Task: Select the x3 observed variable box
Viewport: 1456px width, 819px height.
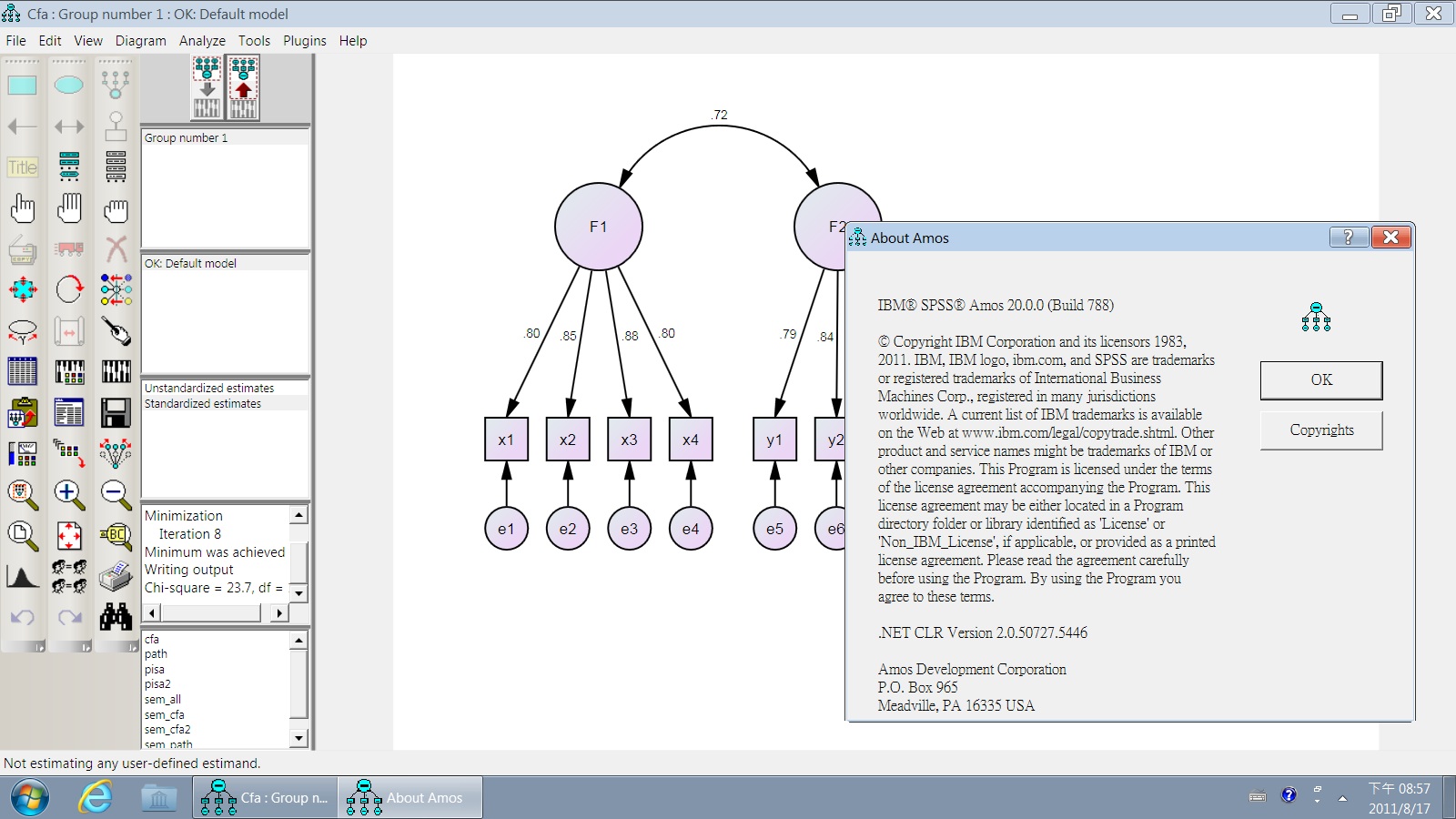Action: (x=629, y=440)
